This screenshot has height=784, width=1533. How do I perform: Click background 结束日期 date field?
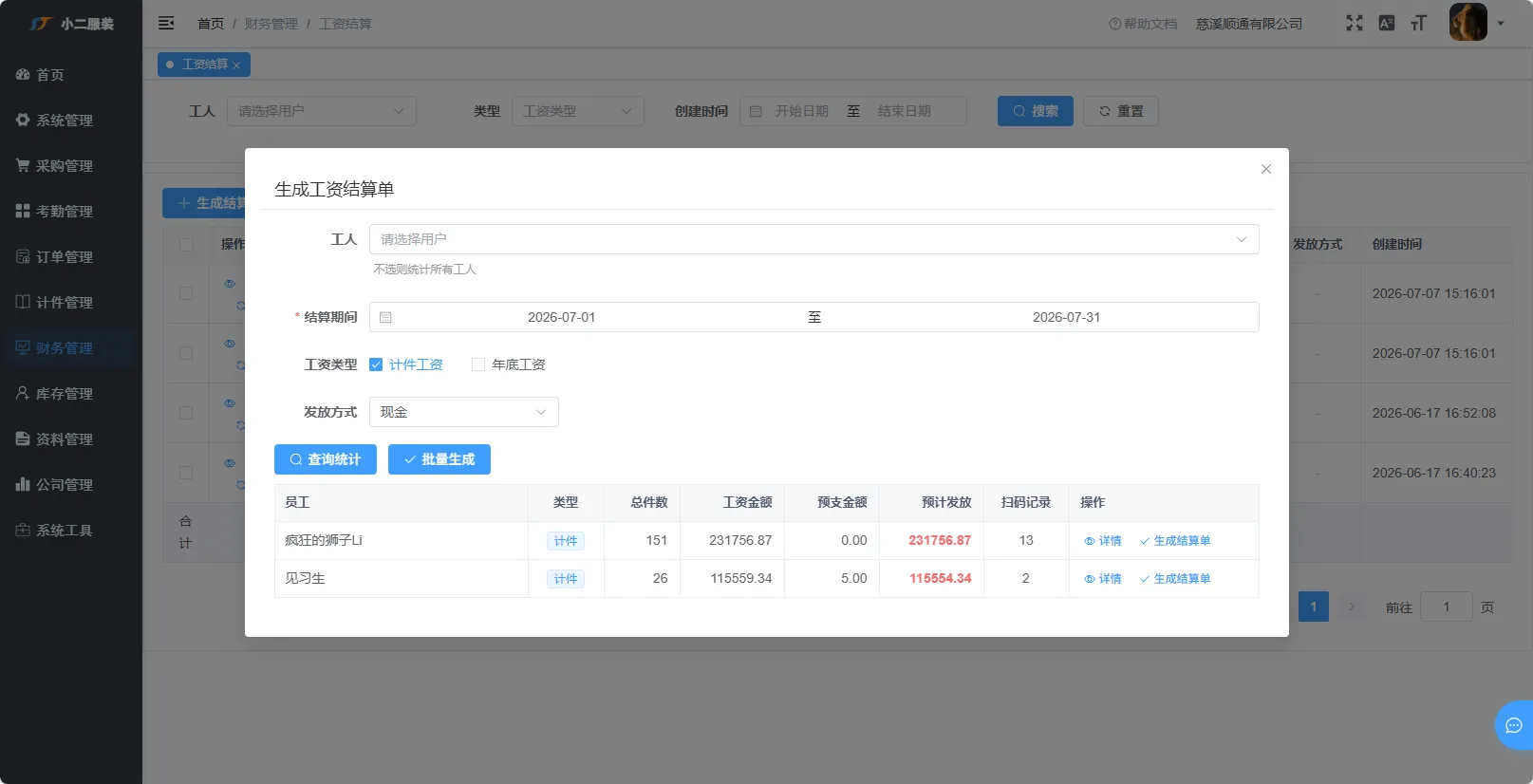[905, 111]
